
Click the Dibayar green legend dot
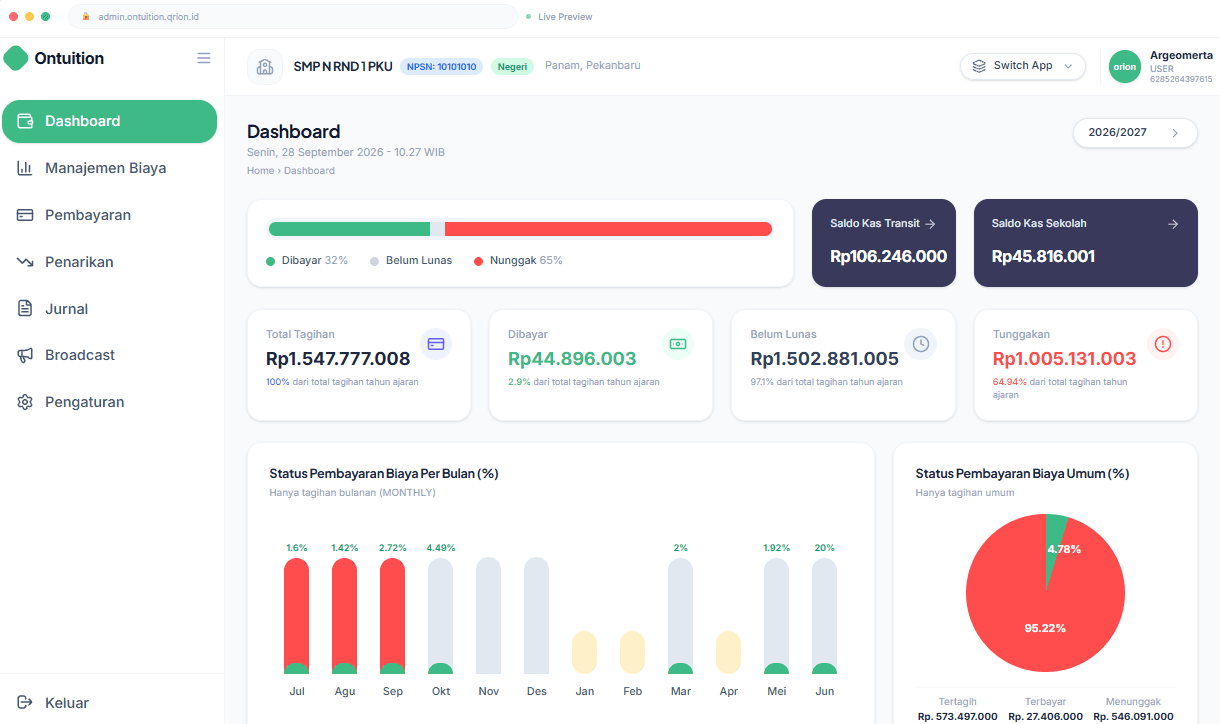point(270,261)
